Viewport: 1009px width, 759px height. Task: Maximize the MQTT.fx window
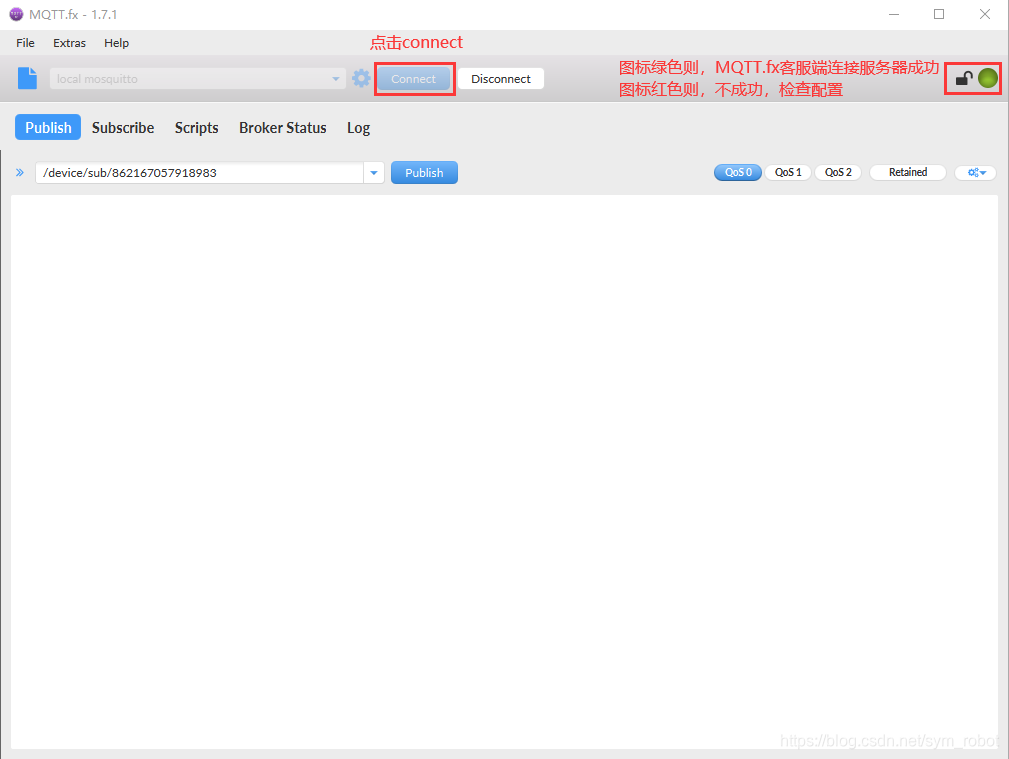(x=939, y=14)
